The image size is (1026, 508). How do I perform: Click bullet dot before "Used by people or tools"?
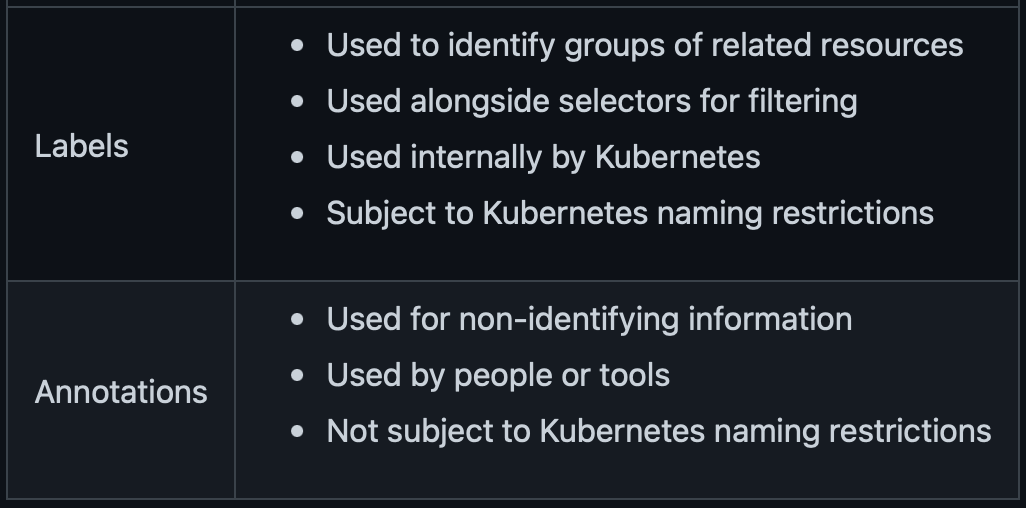pyautogui.click(x=297, y=375)
